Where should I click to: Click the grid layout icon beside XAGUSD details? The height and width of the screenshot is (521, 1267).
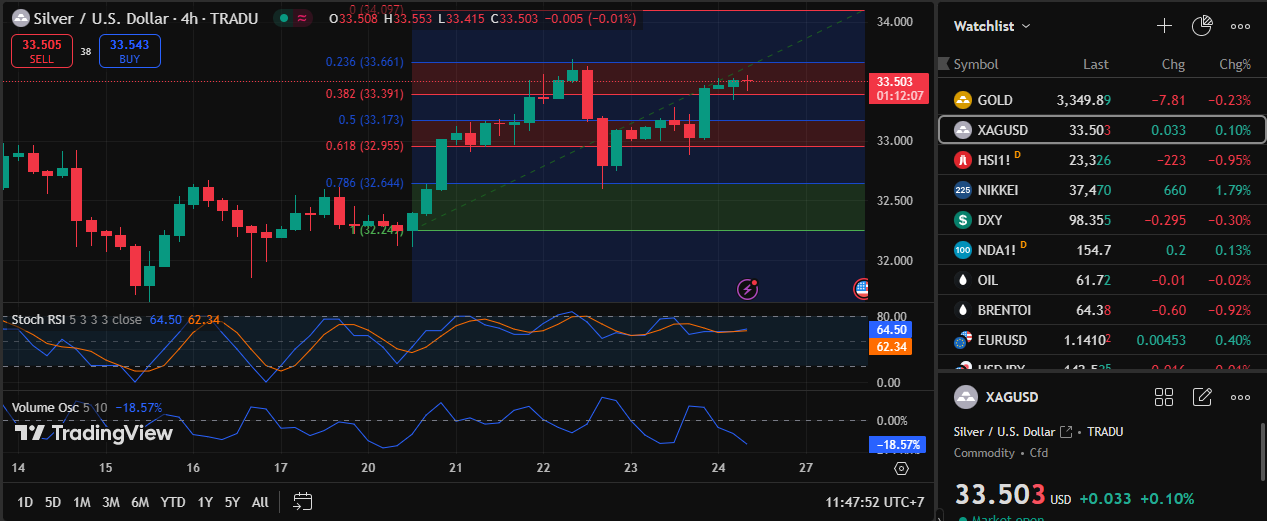(1164, 397)
